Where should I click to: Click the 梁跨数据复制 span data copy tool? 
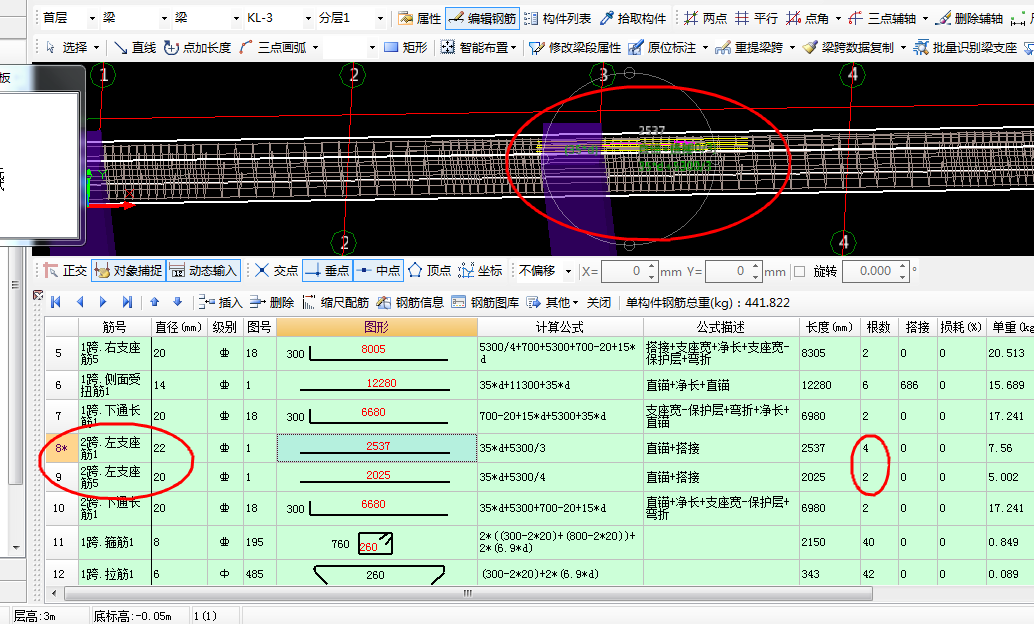(x=848, y=47)
